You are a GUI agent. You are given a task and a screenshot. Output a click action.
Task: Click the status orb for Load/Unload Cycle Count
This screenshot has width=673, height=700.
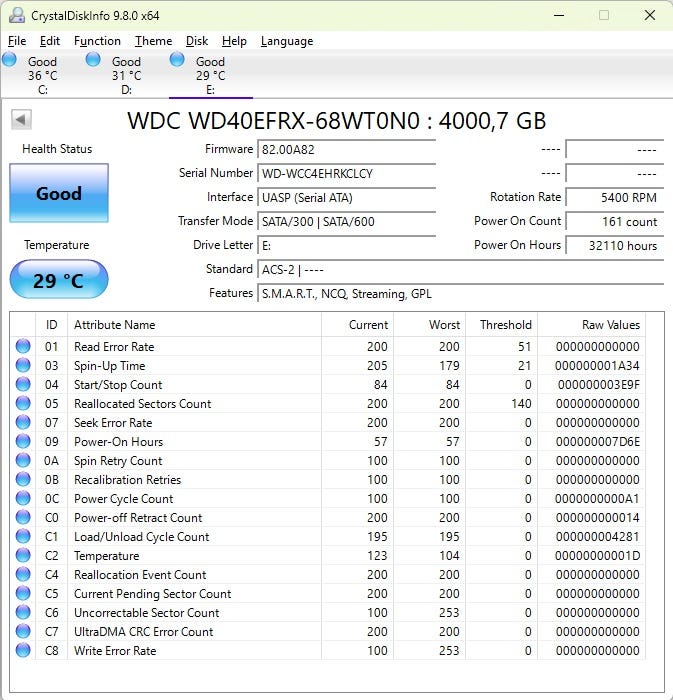(x=23, y=536)
